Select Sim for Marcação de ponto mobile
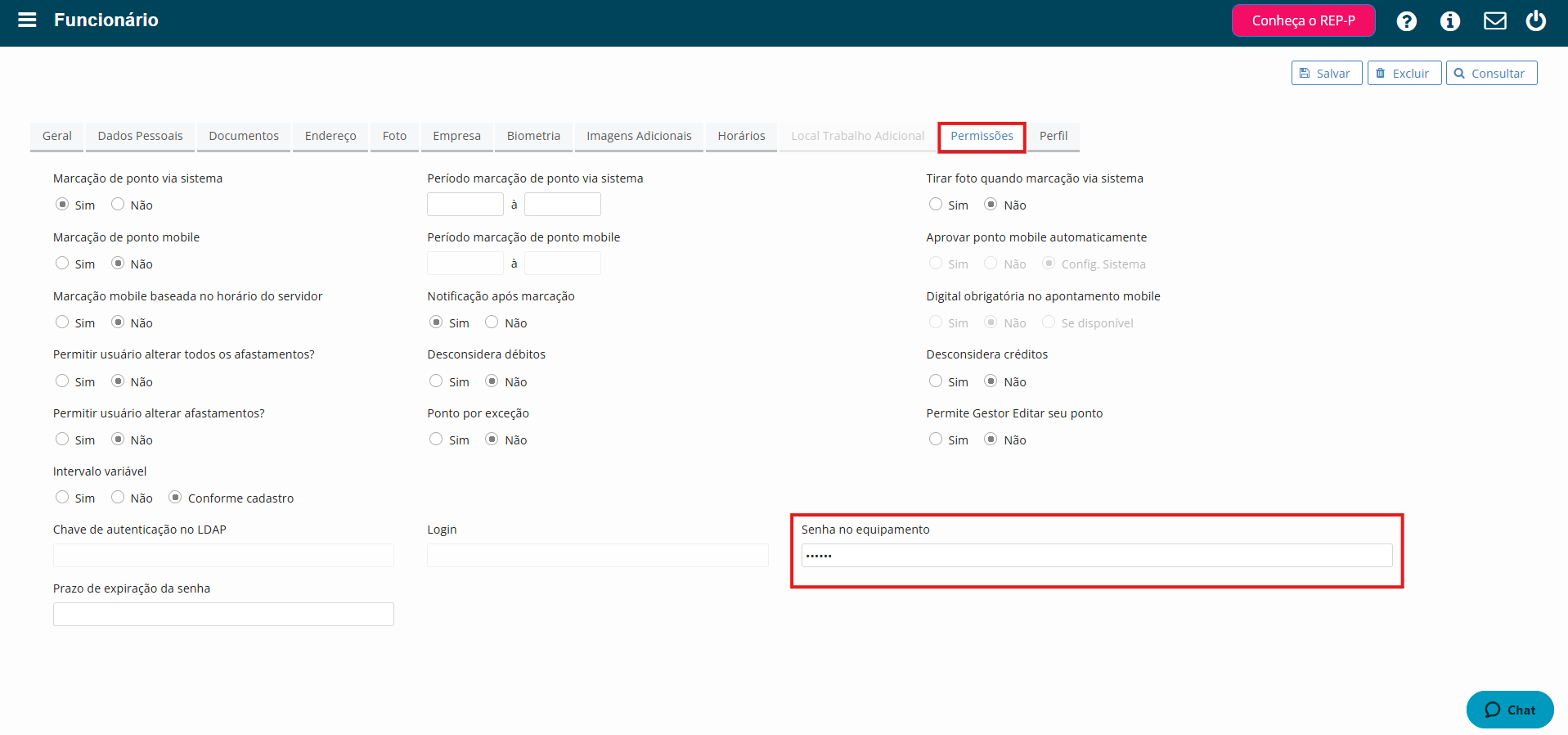The width and height of the screenshot is (1568, 735). tap(62, 264)
